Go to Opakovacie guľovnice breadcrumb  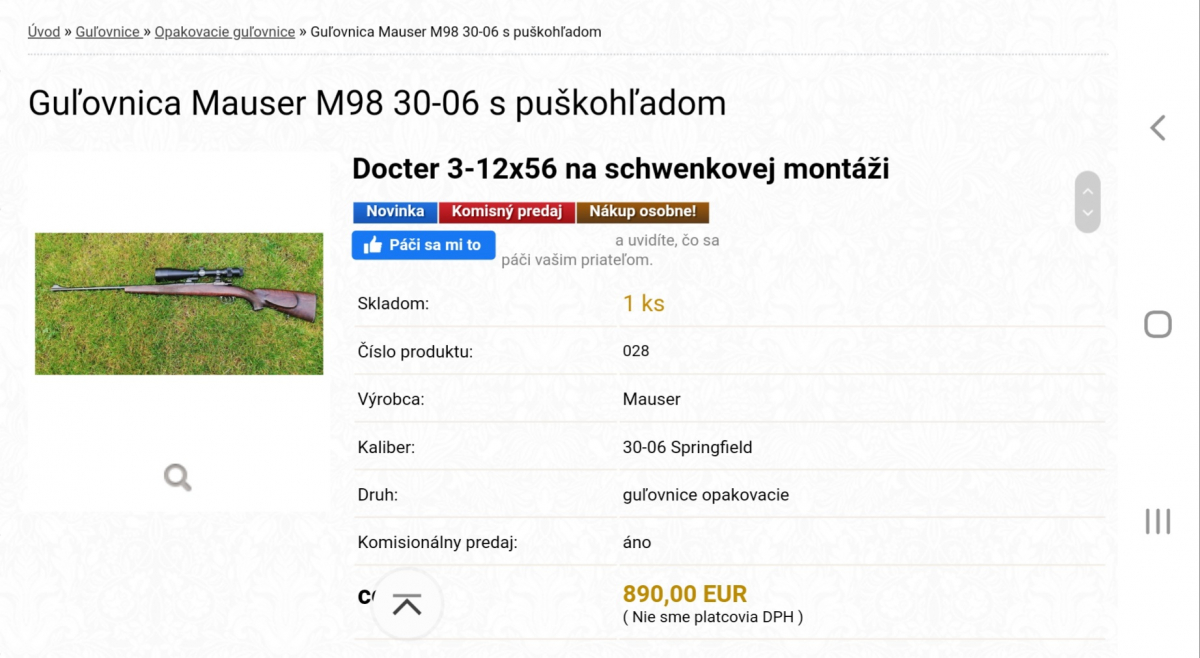pos(225,32)
